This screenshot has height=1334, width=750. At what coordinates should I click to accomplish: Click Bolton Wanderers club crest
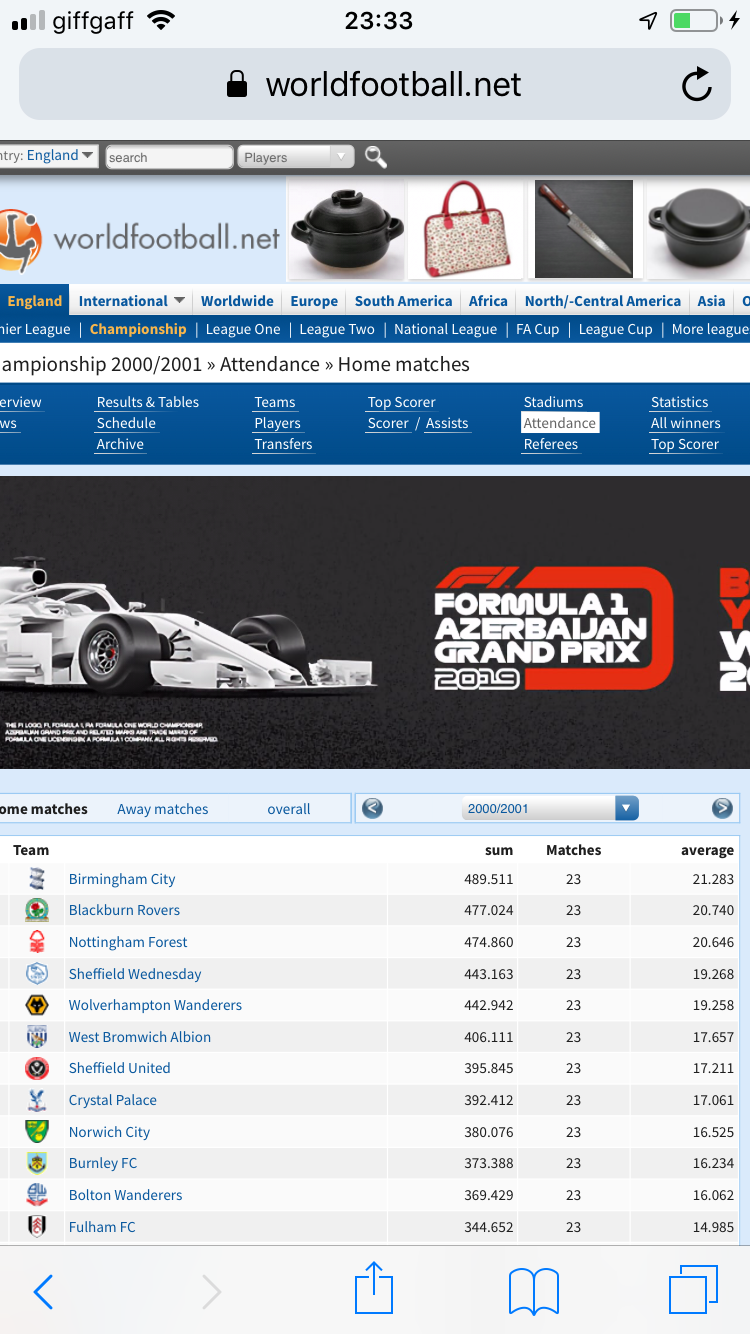click(x=37, y=1195)
